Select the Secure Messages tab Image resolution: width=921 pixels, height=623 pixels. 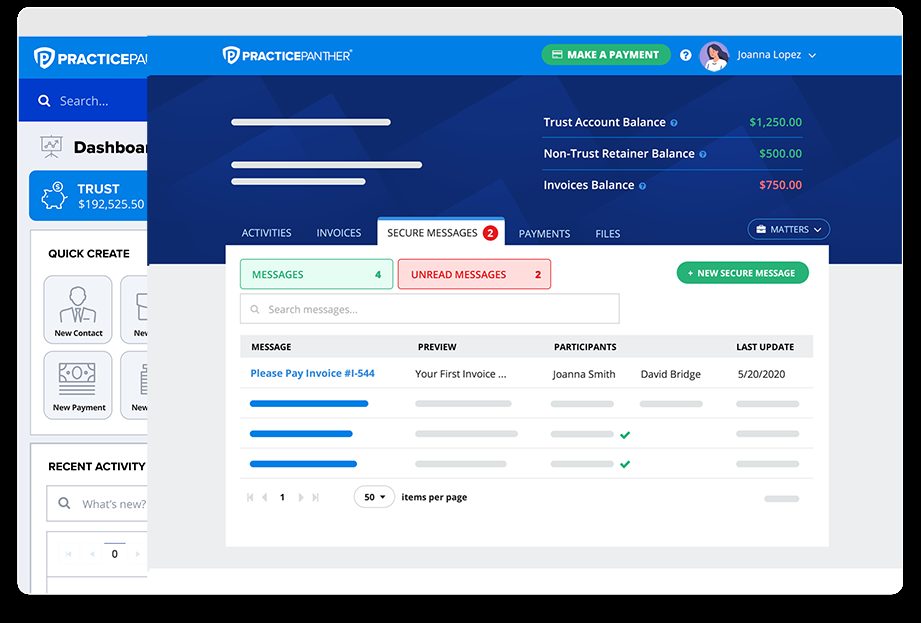pyautogui.click(x=441, y=233)
